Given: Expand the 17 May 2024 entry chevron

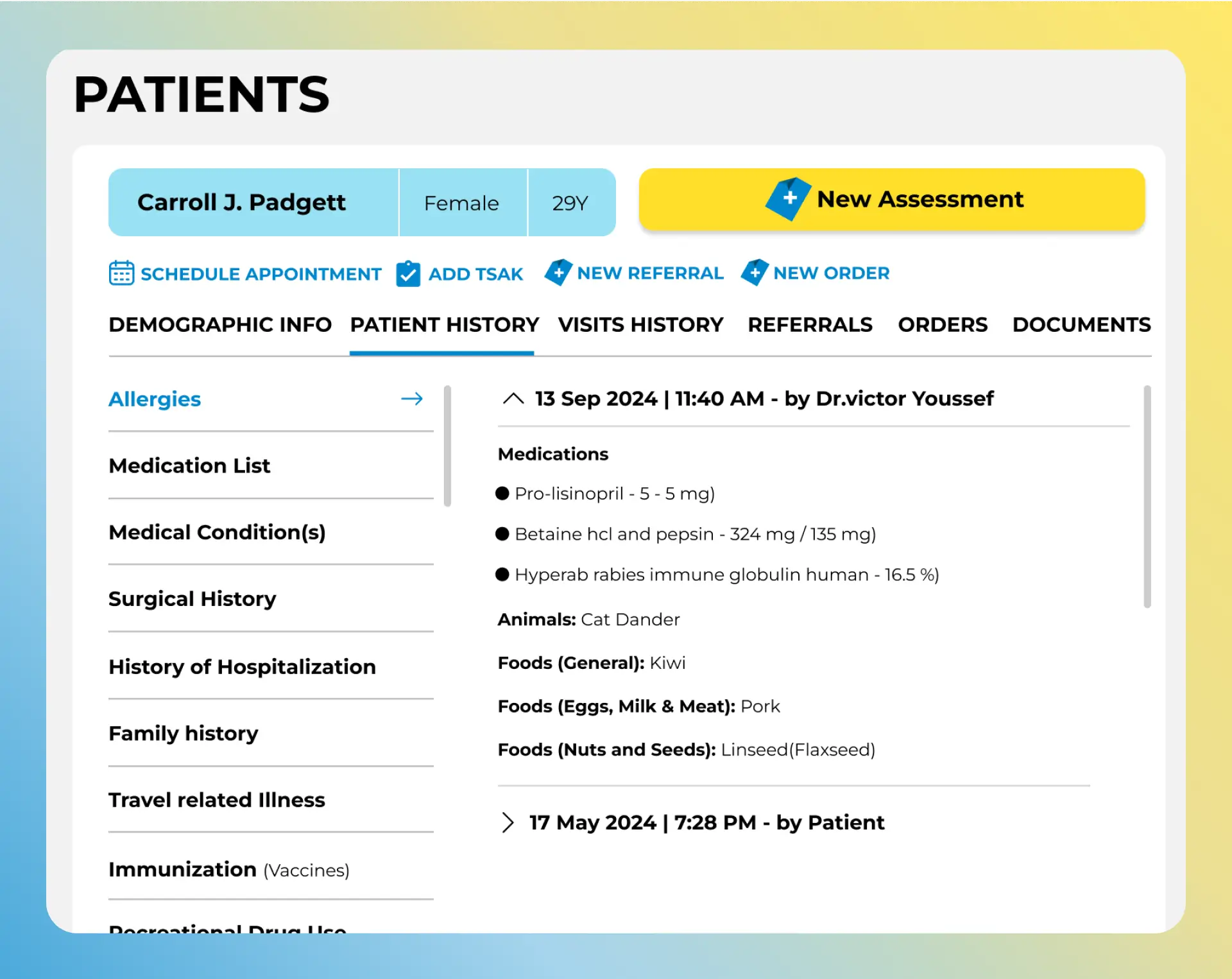Looking at the screenshot, I should click(508, 822).
